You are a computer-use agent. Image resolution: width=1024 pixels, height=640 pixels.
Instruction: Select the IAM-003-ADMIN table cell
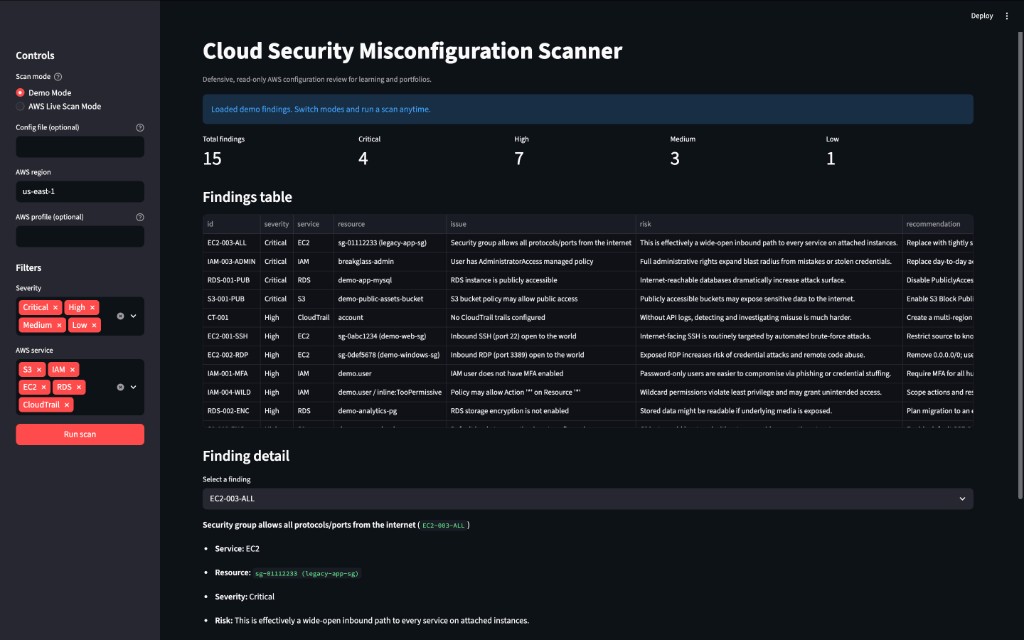pos(231,261)
